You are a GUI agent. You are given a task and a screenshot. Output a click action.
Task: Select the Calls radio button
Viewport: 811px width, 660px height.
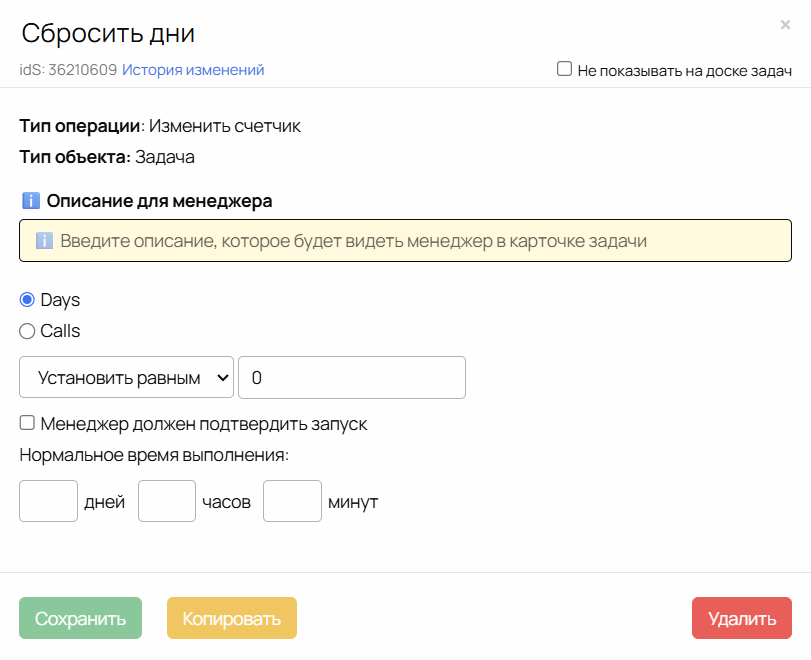[27, 331]
